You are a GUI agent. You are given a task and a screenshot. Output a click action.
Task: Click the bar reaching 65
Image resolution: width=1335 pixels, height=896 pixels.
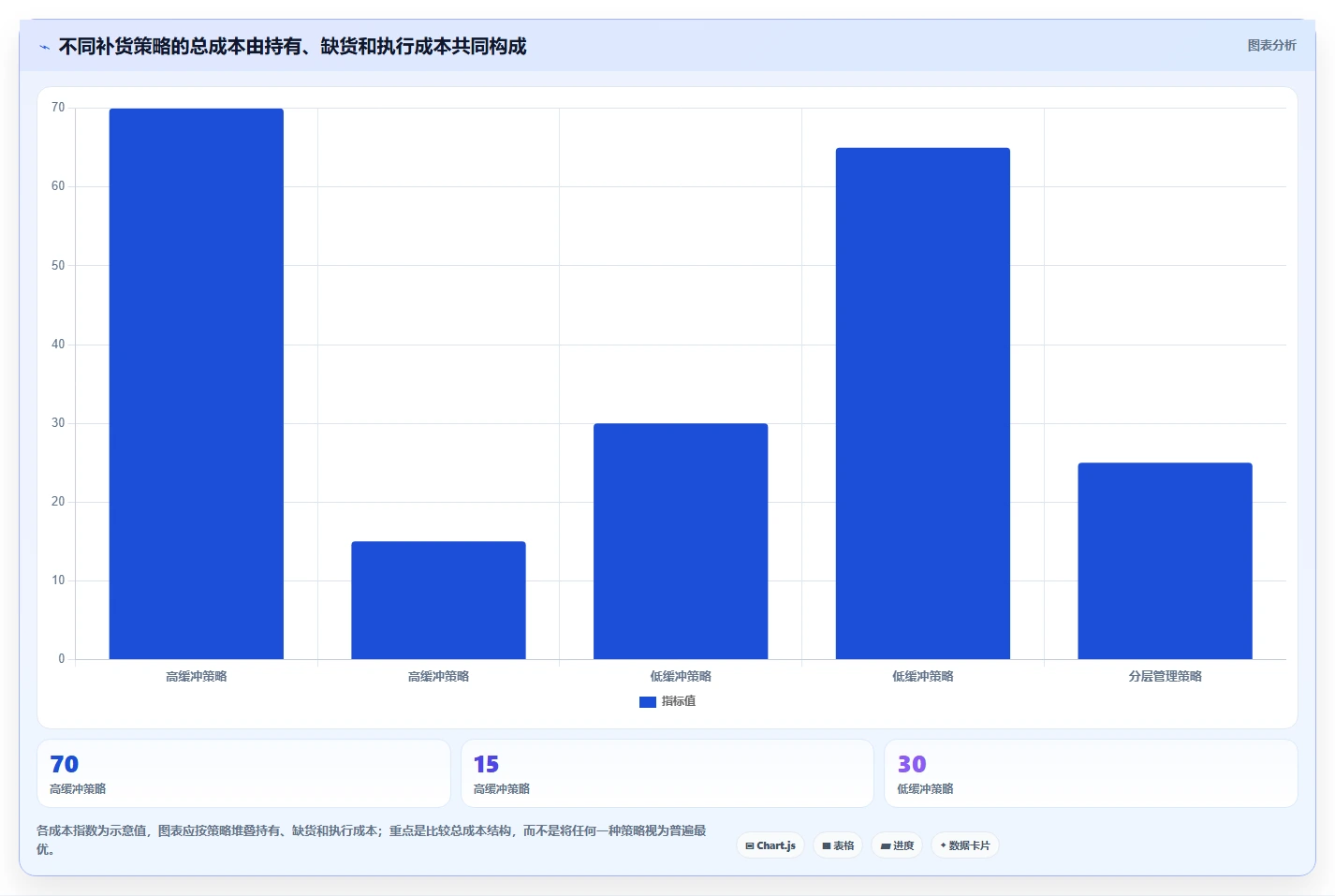[x=923, y=404]
